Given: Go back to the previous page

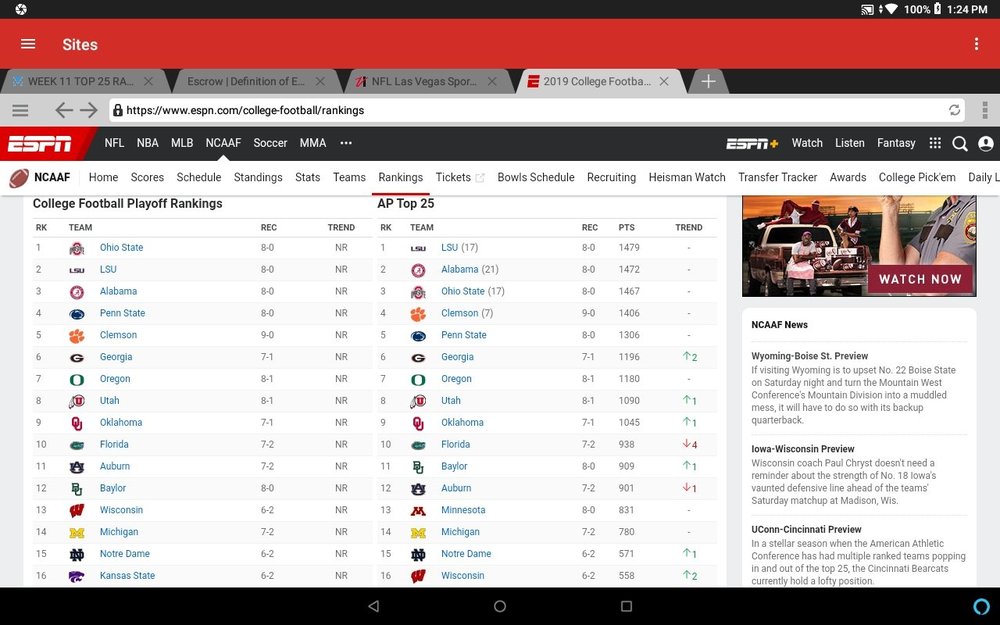Looking at the screenshot, I should coord(64,110).
